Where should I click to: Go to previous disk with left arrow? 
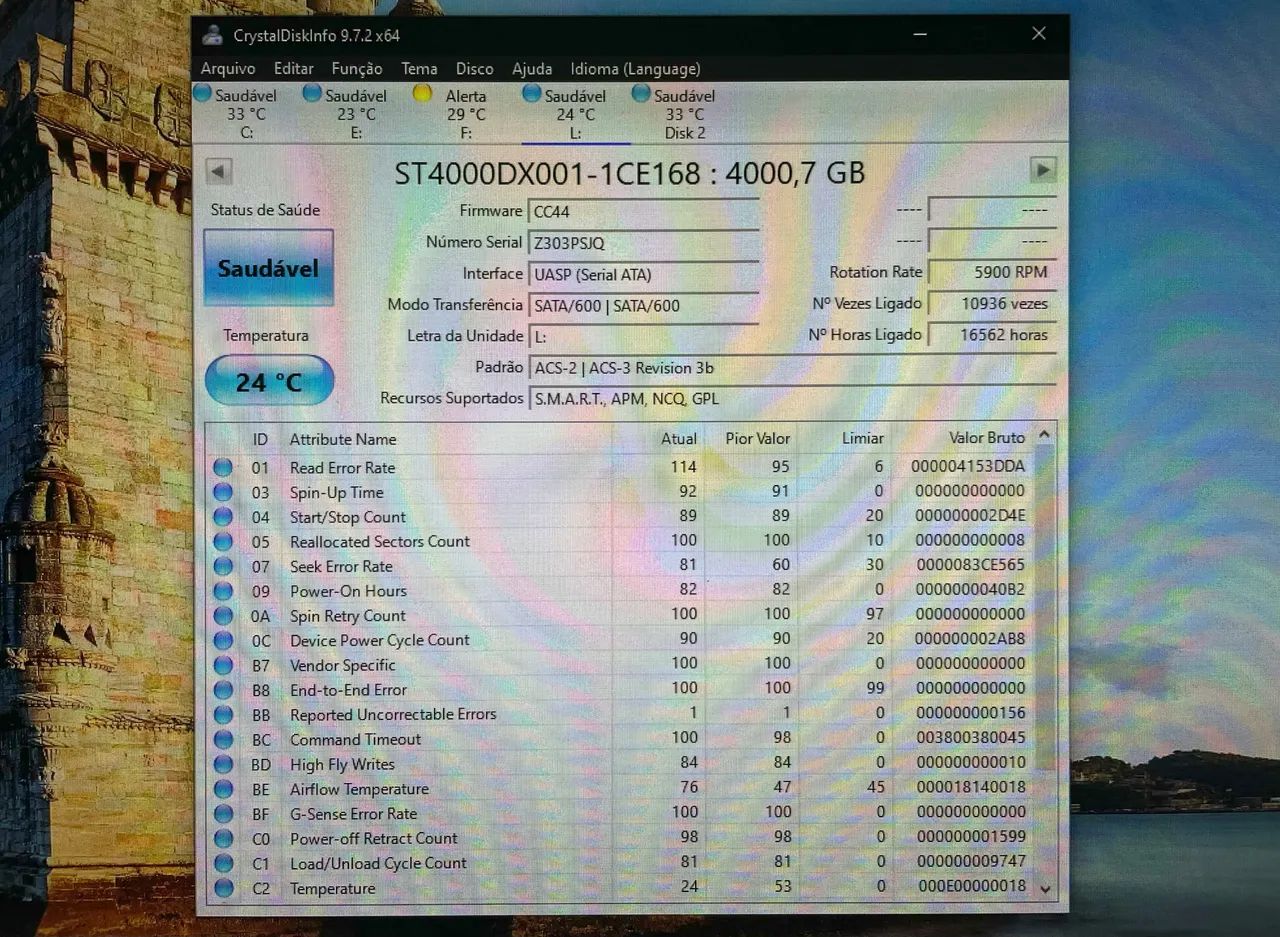coord(219,170)
